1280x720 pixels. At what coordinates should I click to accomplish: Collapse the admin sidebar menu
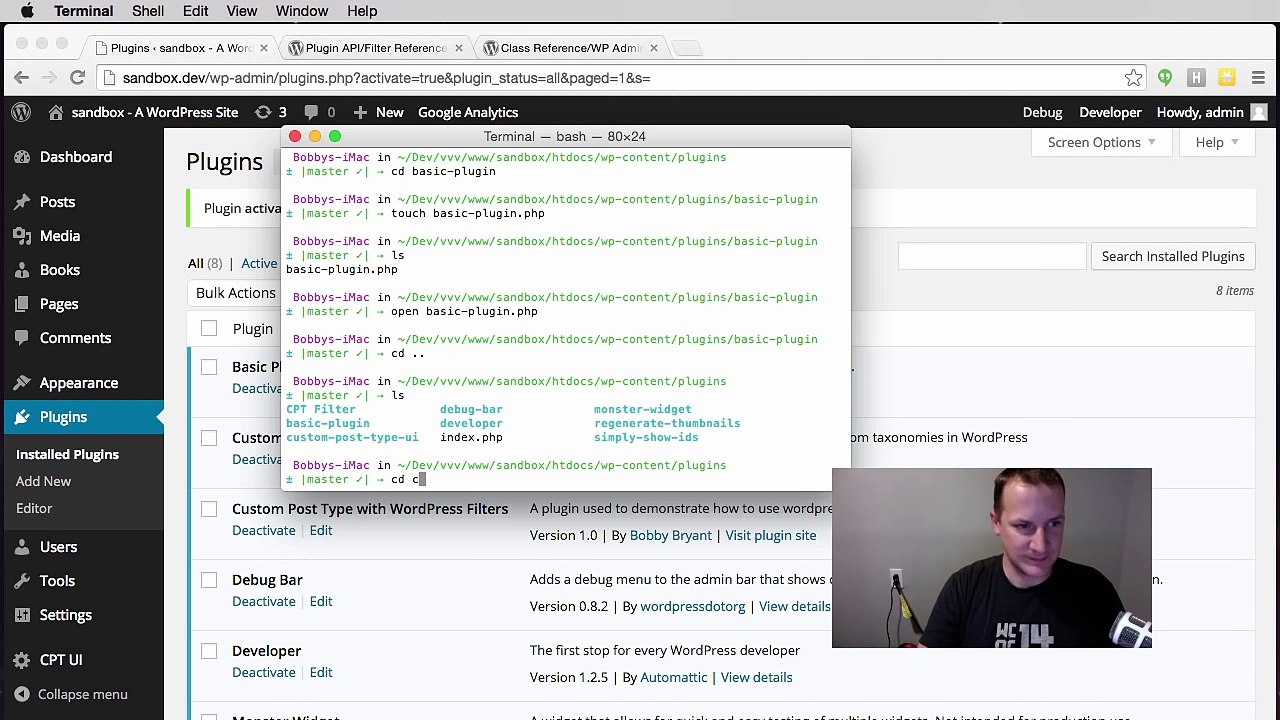pos(71,694)
